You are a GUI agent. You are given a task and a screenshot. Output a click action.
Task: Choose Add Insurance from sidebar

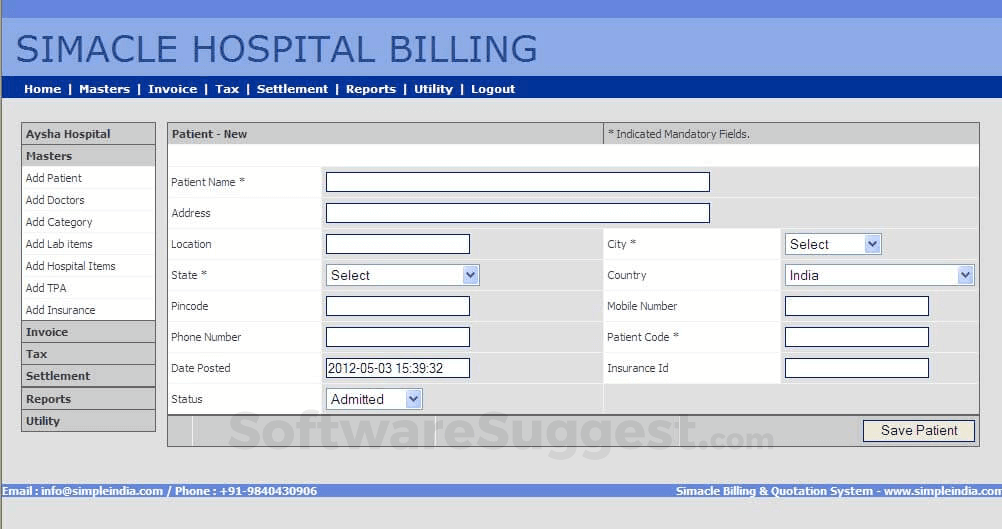[60, 310]
